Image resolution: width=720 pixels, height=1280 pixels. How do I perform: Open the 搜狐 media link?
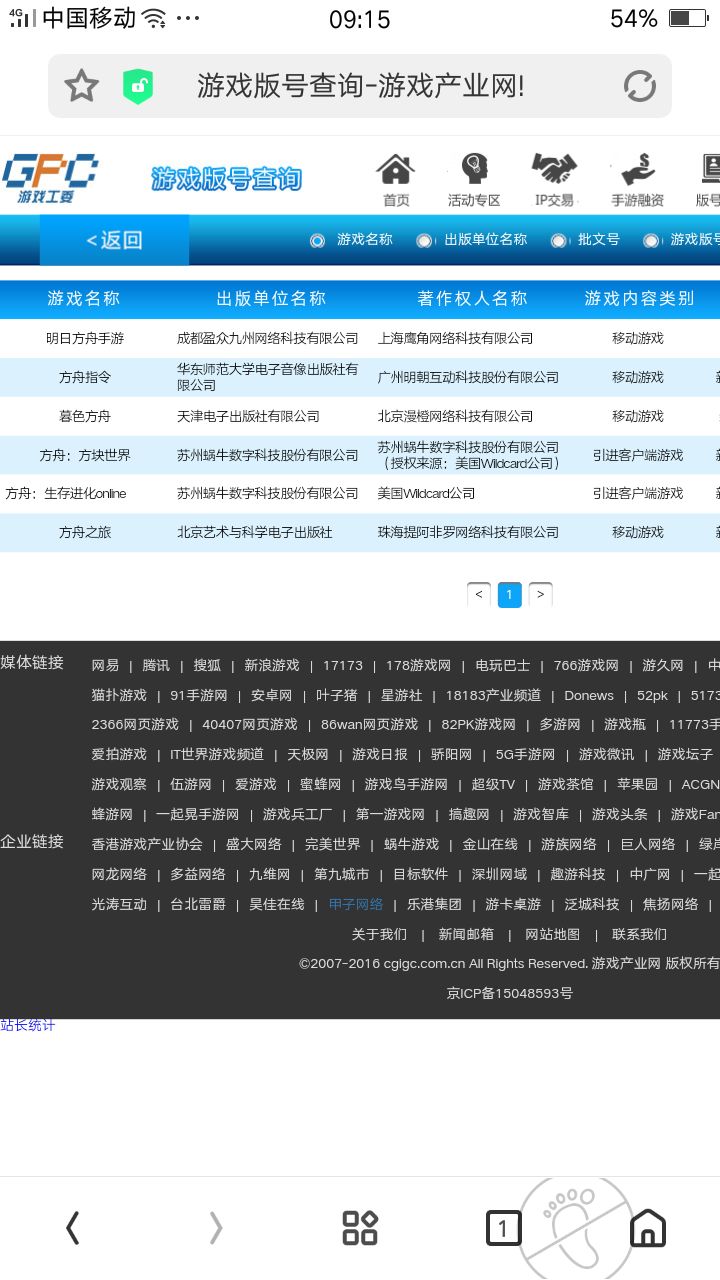pos(207,665)
